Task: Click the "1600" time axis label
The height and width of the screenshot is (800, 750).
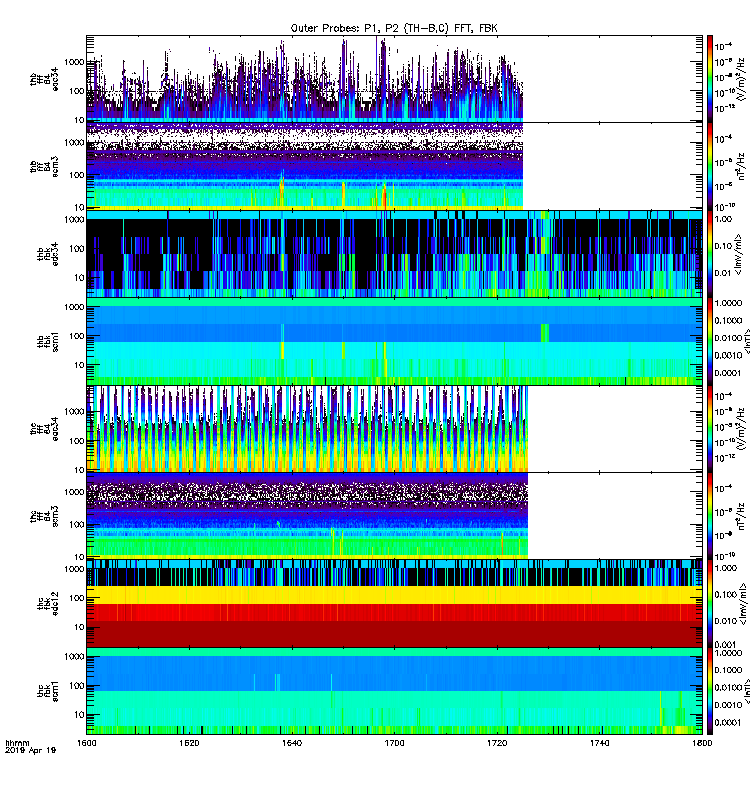Action: [87, 743]
